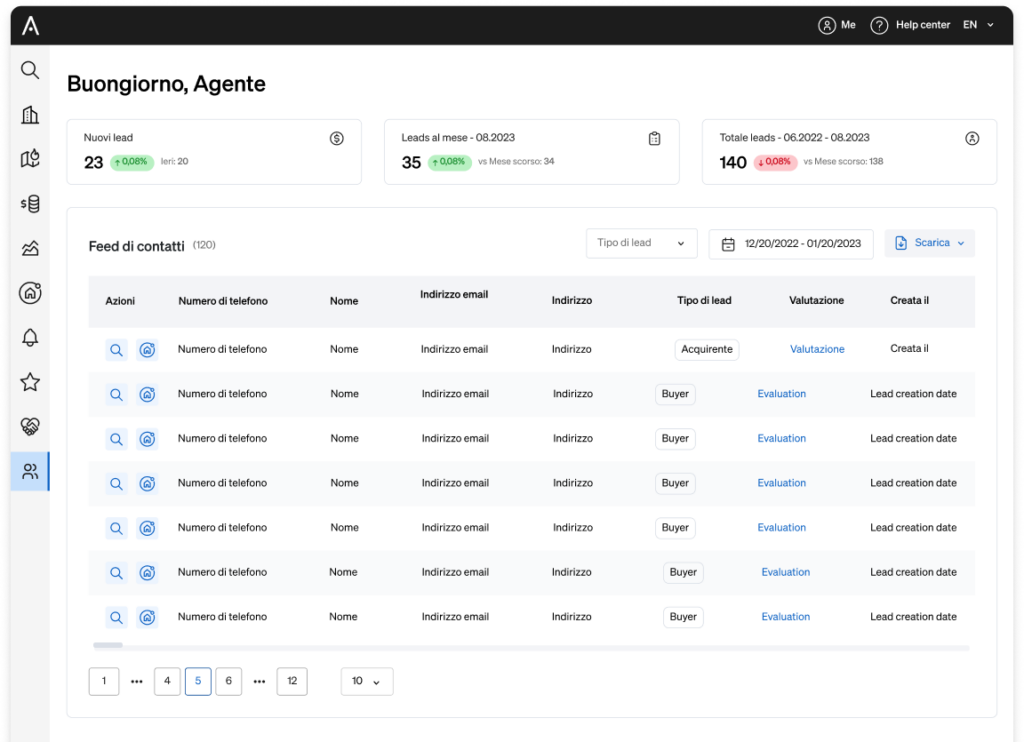Click the Valutazione column header
1024x742 pixels.
(x=816, y=300)
